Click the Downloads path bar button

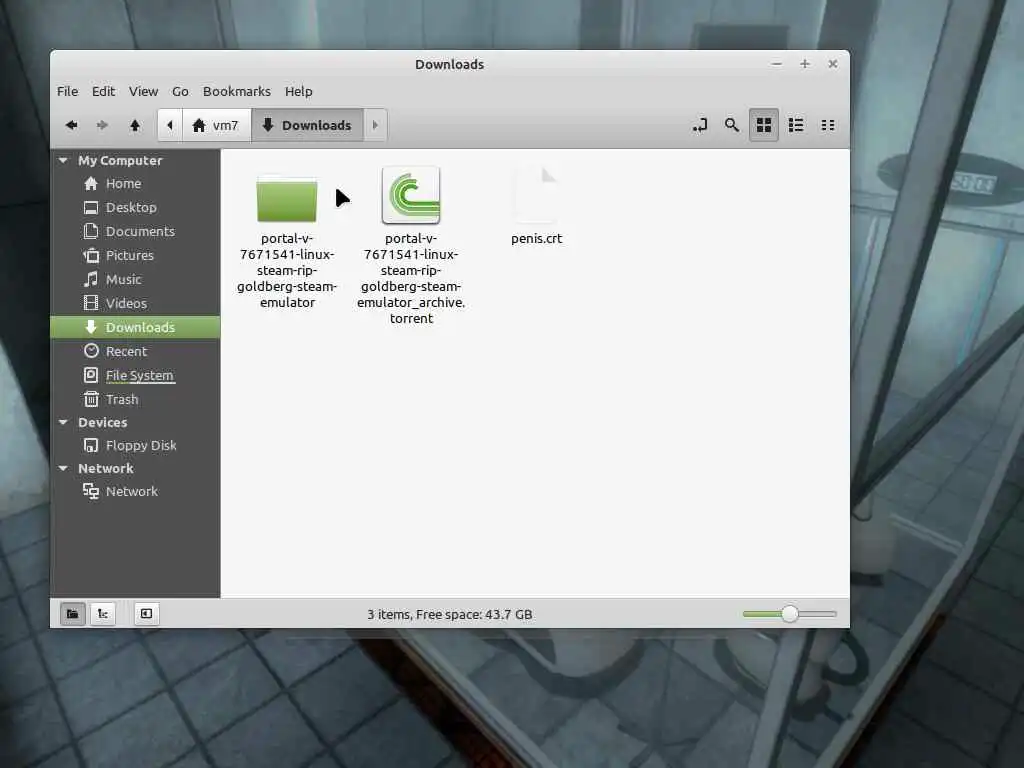click(x=307, y=125)
